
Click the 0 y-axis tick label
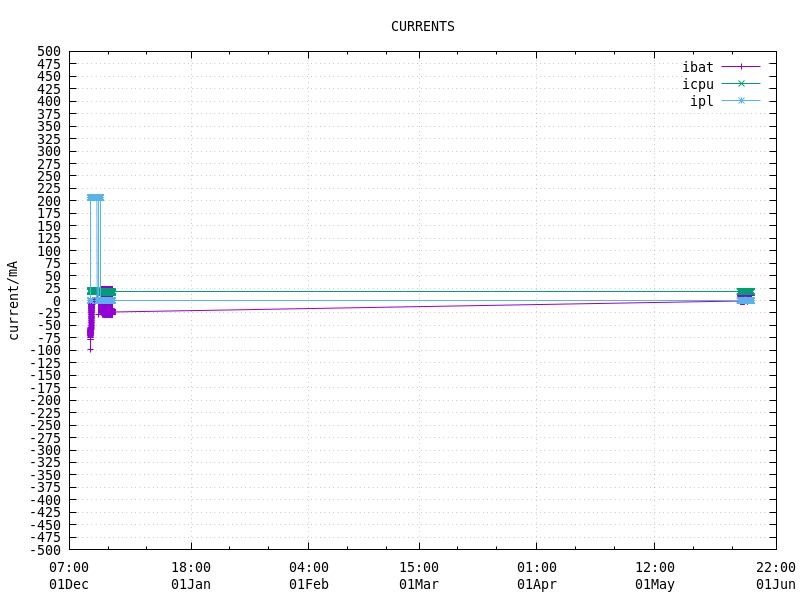57,301
